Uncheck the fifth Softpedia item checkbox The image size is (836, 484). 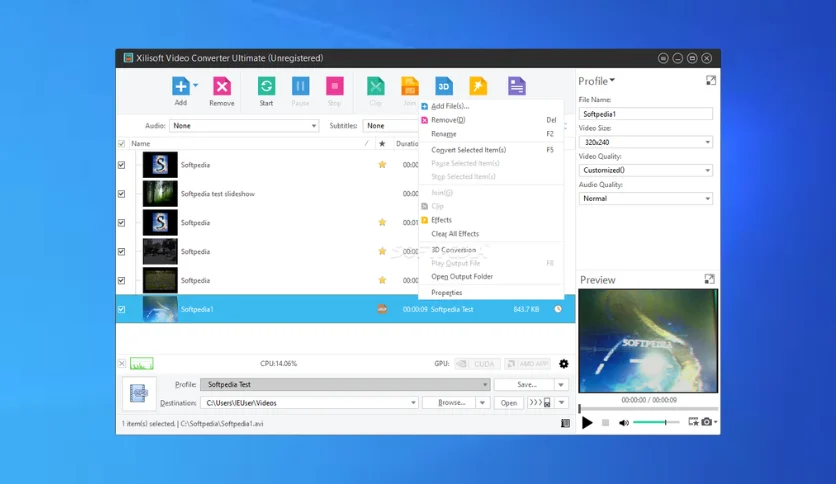(x=122, y=280)
